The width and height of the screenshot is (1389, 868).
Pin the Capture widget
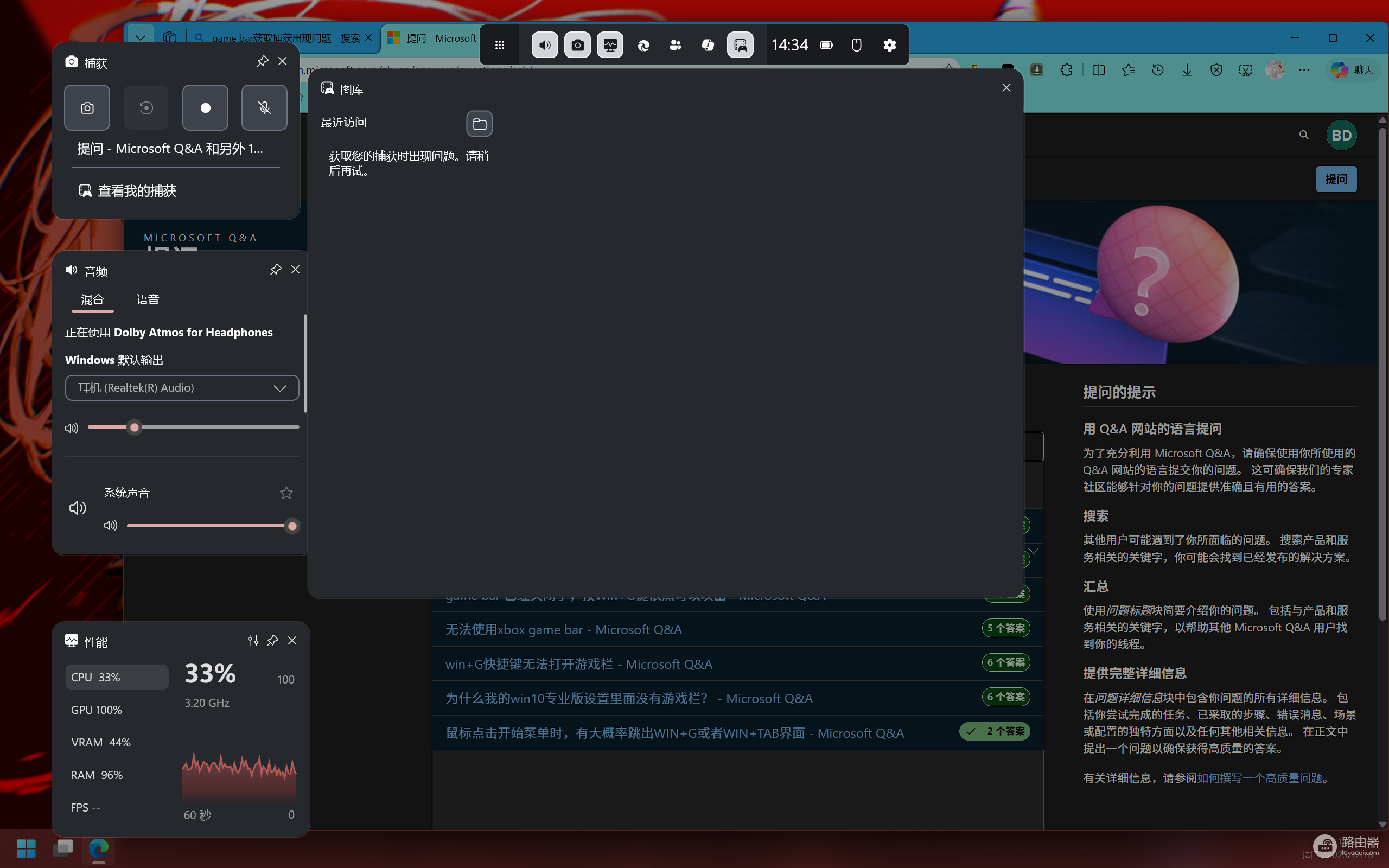[x=262, y=61]
